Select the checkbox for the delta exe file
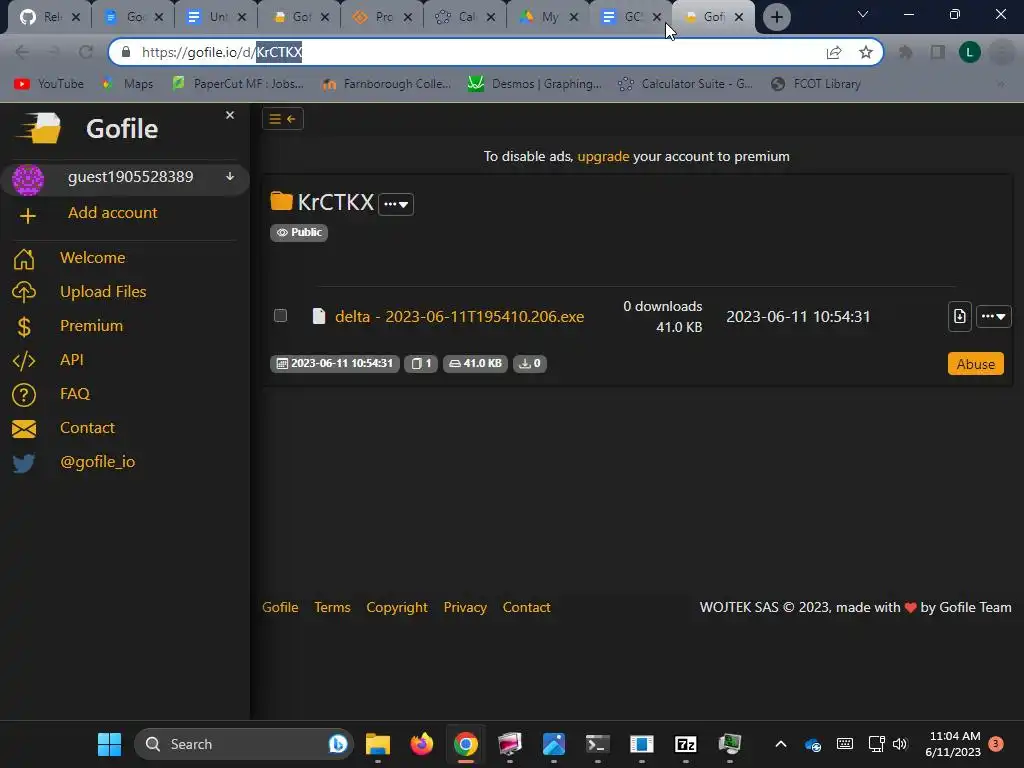The width and height of the screenshot is (1024, 768). pos(281,315)
